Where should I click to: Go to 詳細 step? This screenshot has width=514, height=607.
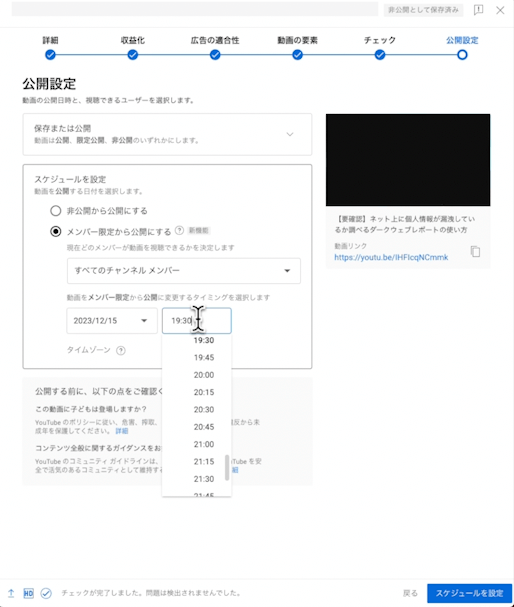pyautogui.click(x=50, y=48)
